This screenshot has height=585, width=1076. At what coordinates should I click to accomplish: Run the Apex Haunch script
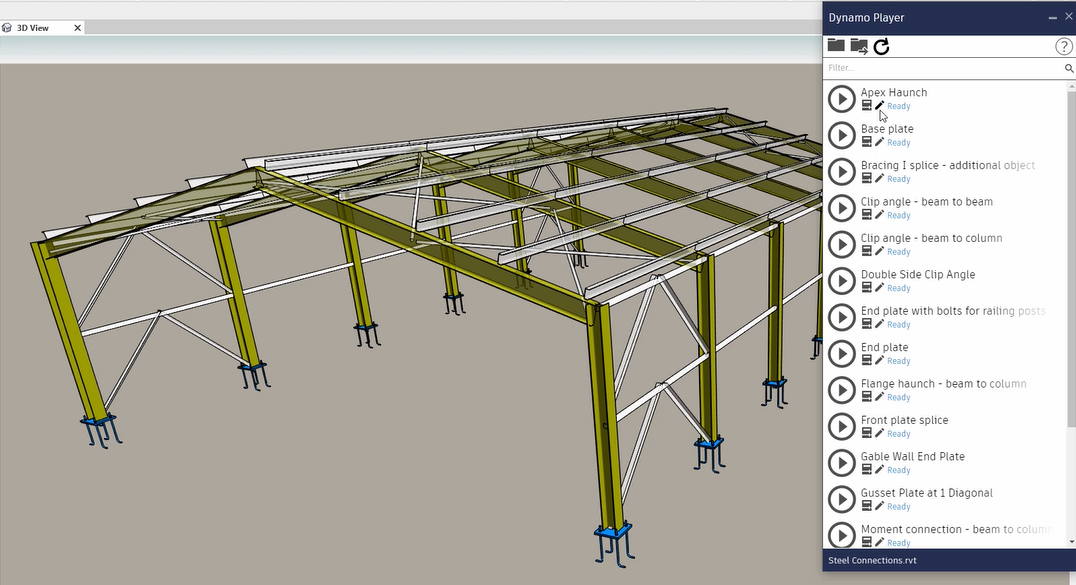point(842,98)
